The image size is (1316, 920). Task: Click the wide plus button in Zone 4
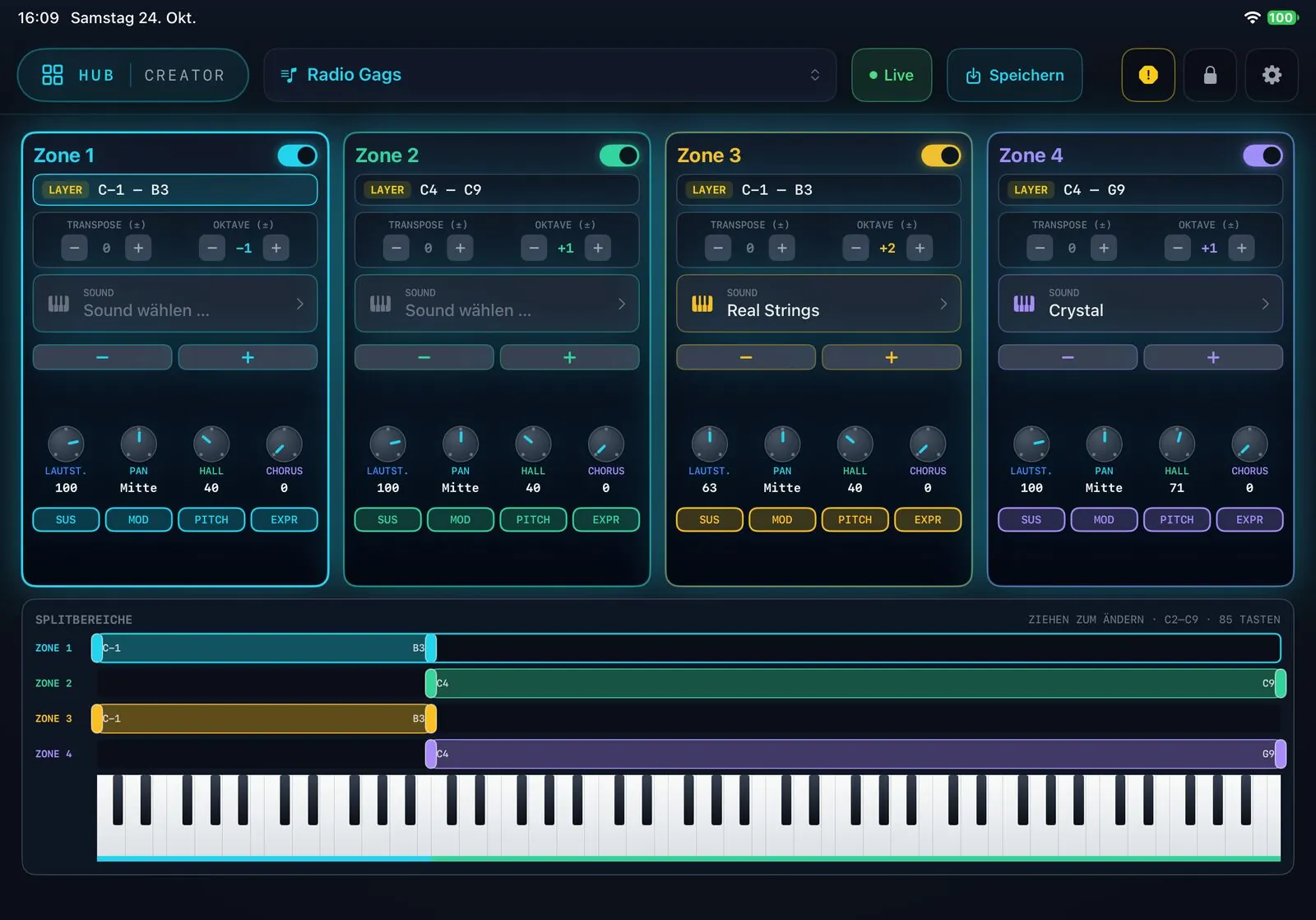point(1213,357)
